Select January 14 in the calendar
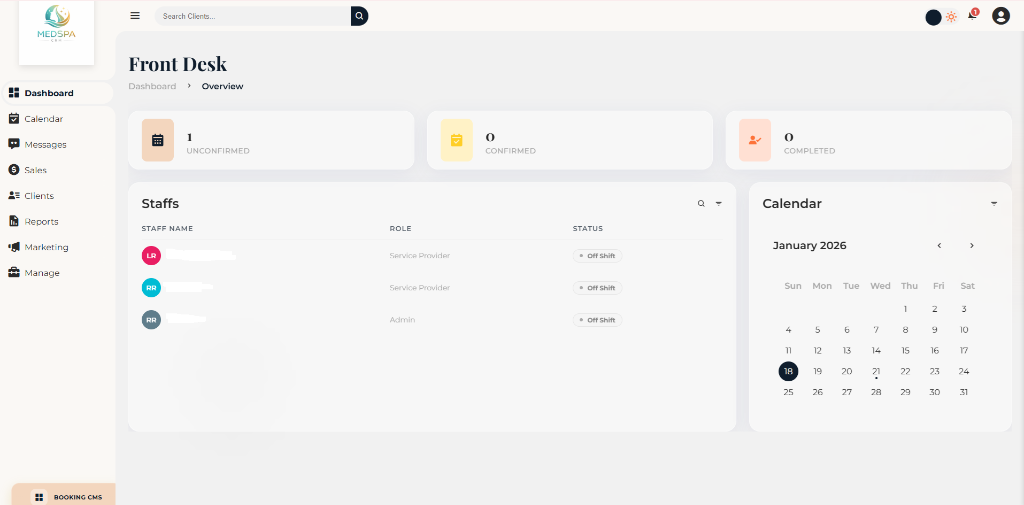Screen dimensions: 1024x505 coord(876,350)
